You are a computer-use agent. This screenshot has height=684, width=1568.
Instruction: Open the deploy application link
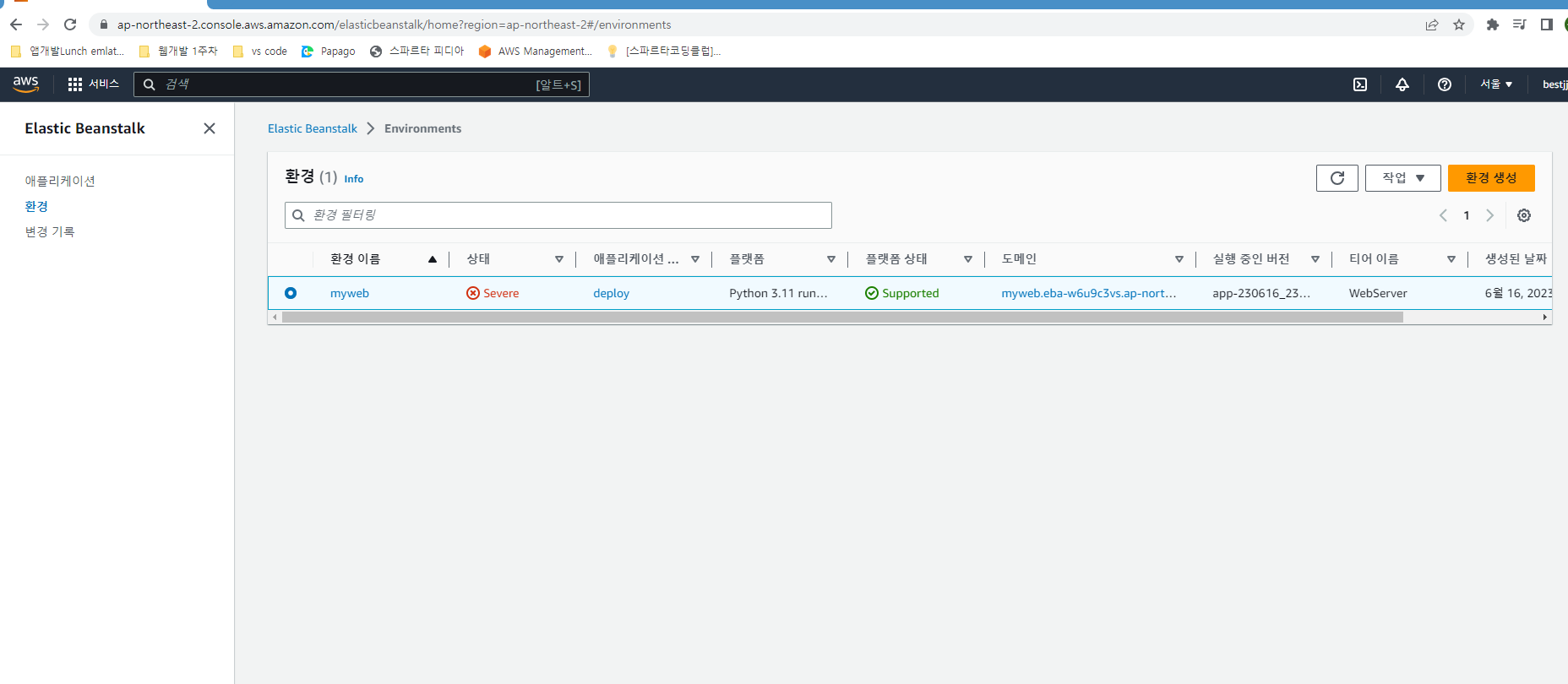coord(611,293)
